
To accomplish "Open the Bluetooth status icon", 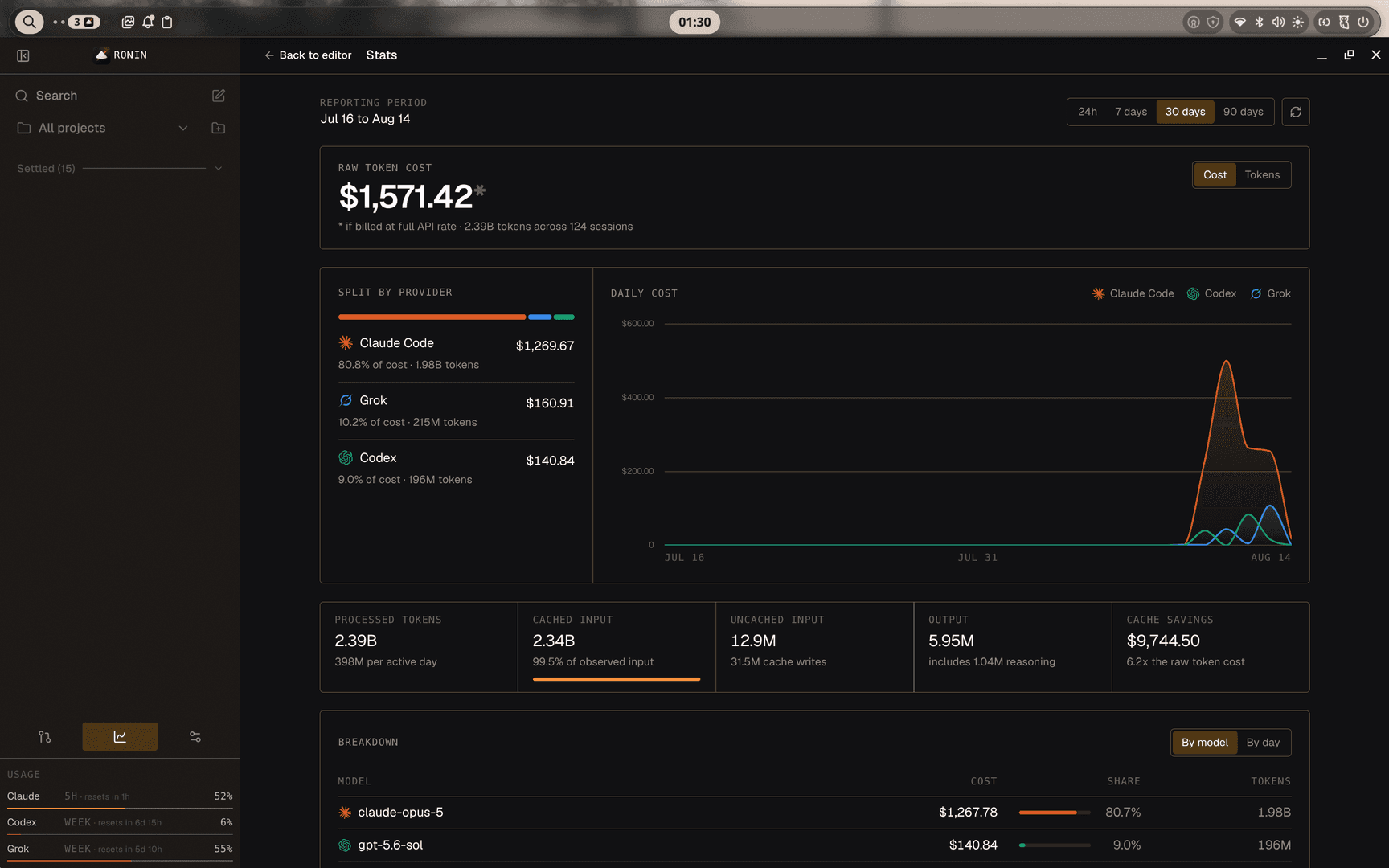I will click(x=1260, y=22).
